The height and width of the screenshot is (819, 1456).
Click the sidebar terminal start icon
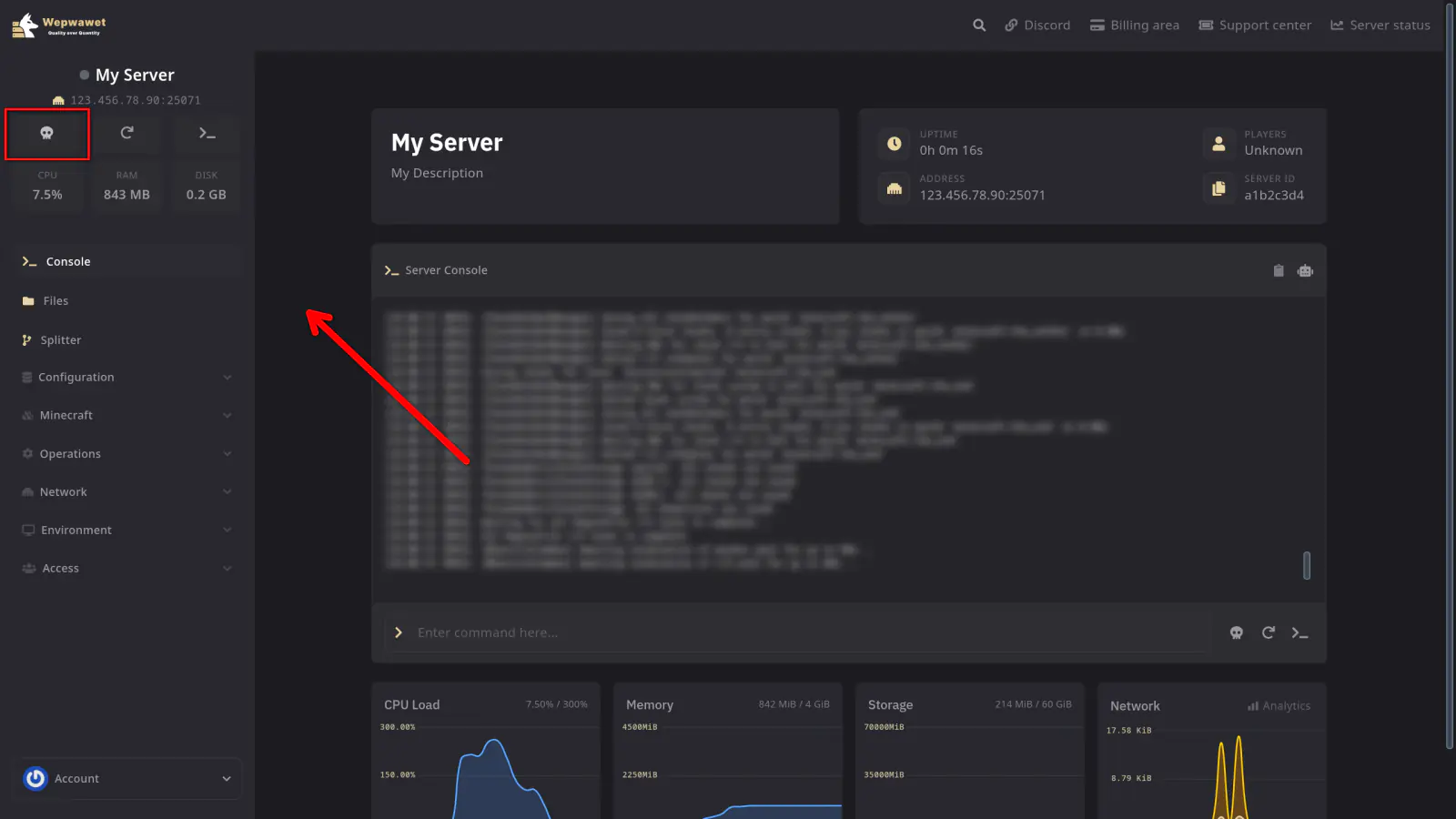click(x=207, y=134)
